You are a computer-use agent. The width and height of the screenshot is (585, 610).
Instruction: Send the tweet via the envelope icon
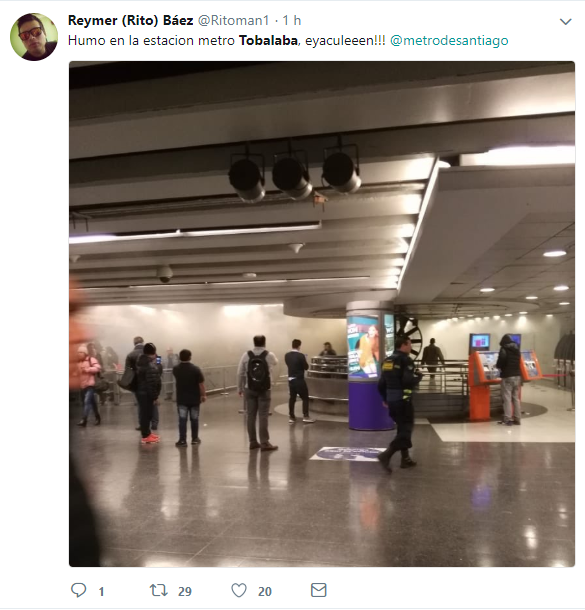tap(319, 590)
